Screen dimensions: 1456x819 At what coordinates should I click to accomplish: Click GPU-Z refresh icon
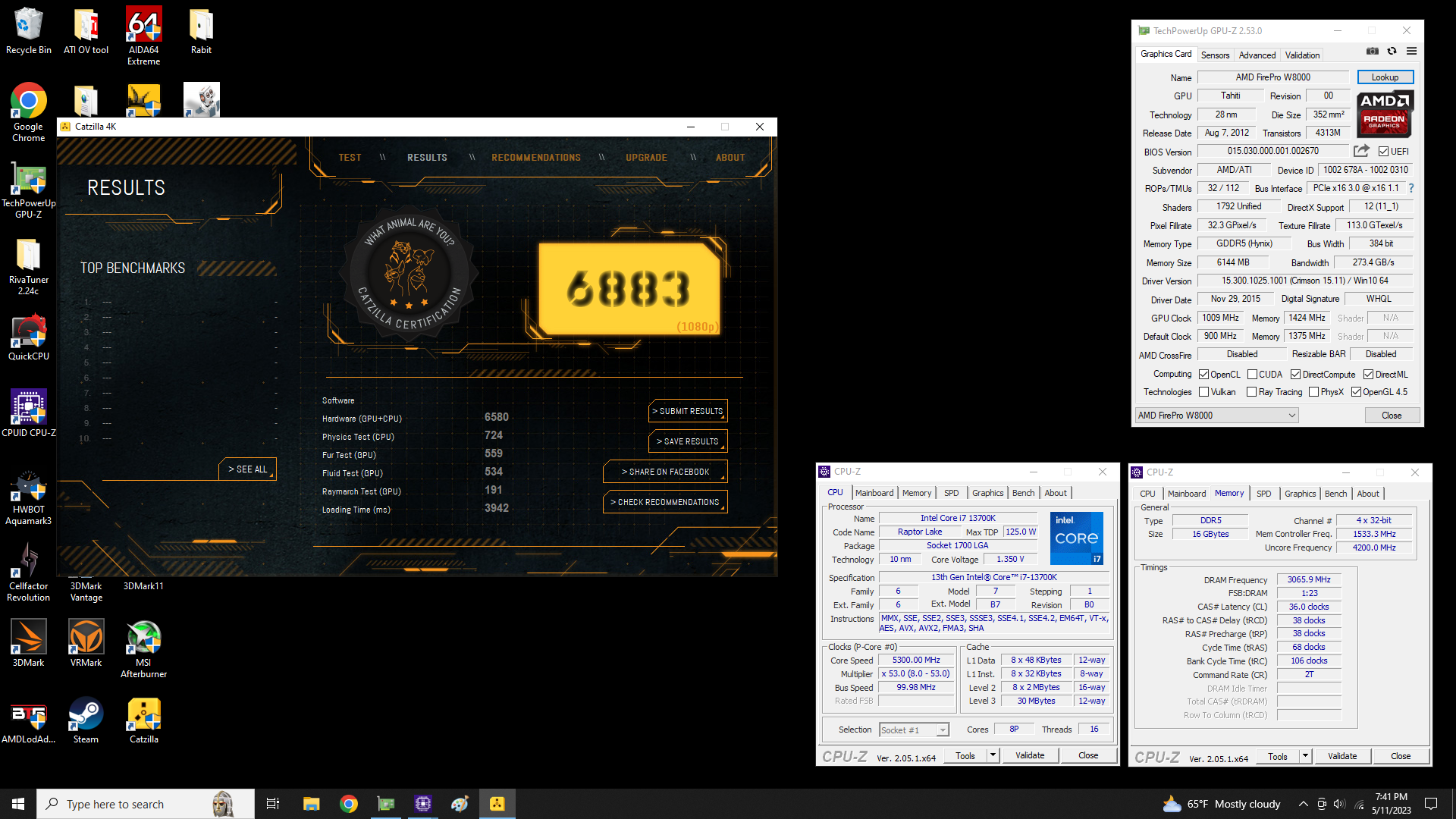[x=1392, y=52]
